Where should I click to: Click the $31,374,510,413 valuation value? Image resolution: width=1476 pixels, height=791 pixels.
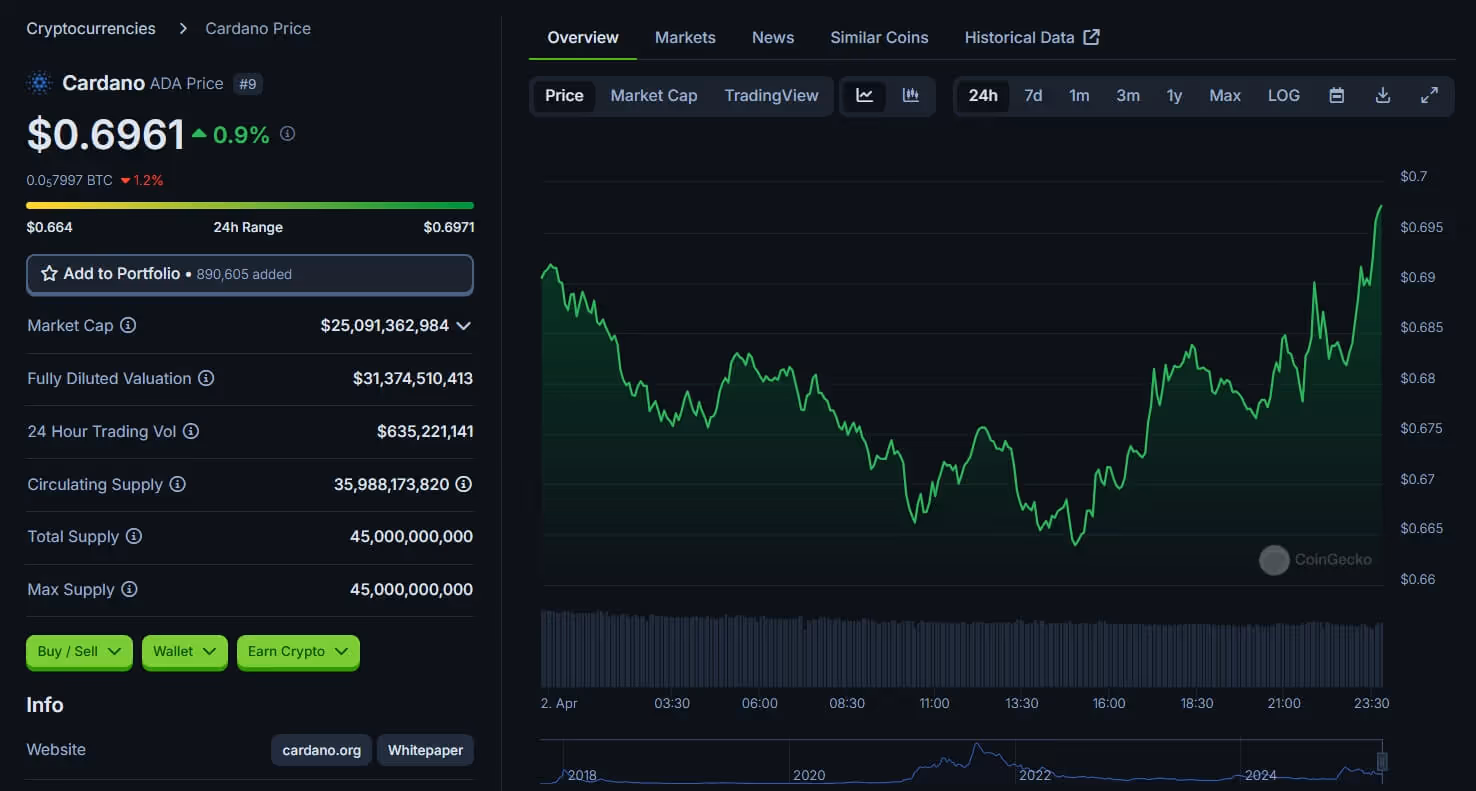coord(413,379)
